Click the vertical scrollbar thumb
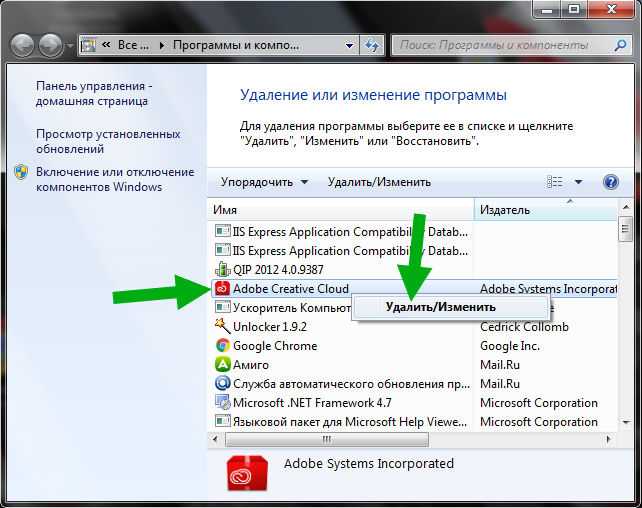This screenshot has height=508, width=642. point(625,228)
